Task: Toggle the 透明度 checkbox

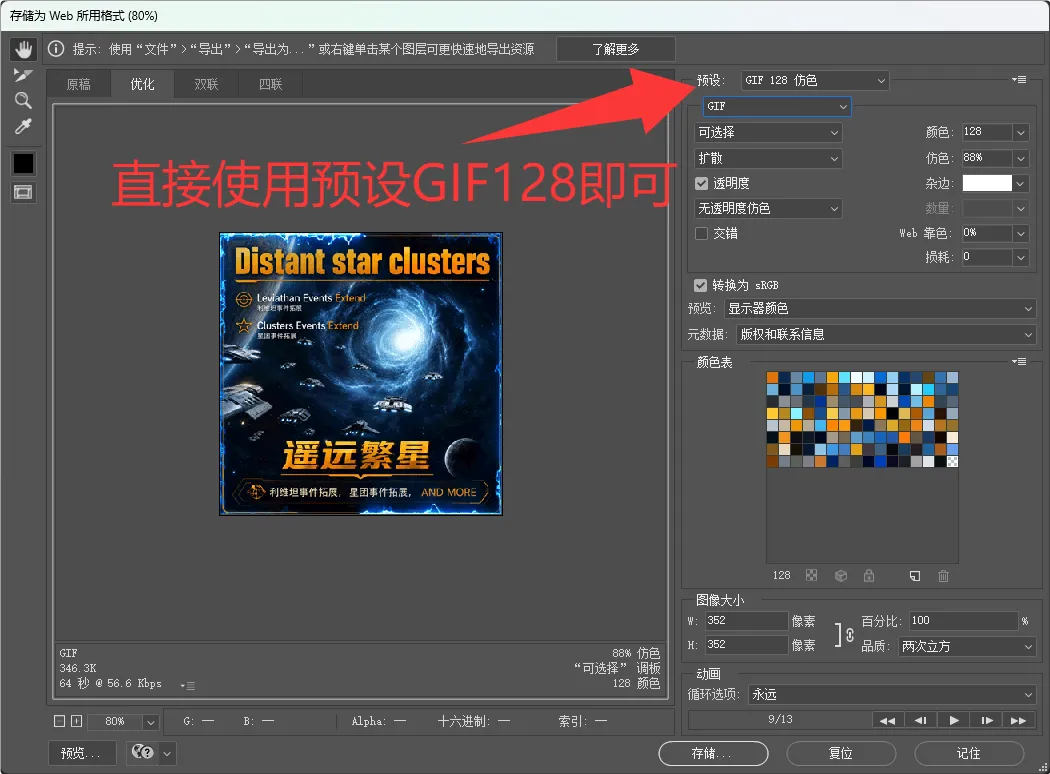Action: (x=702, y=183)
